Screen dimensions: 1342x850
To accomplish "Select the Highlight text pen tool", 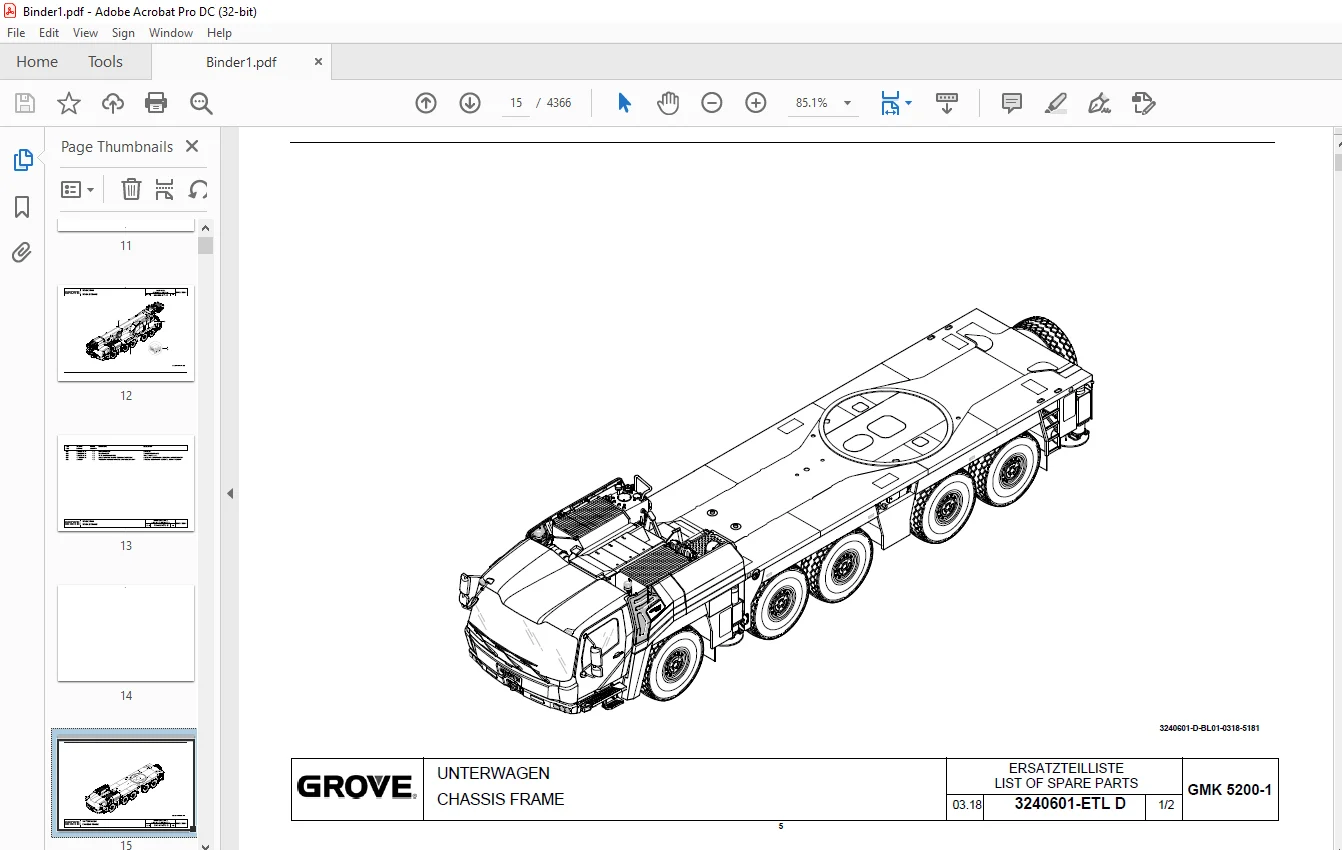I will [x=1055, y=103].
